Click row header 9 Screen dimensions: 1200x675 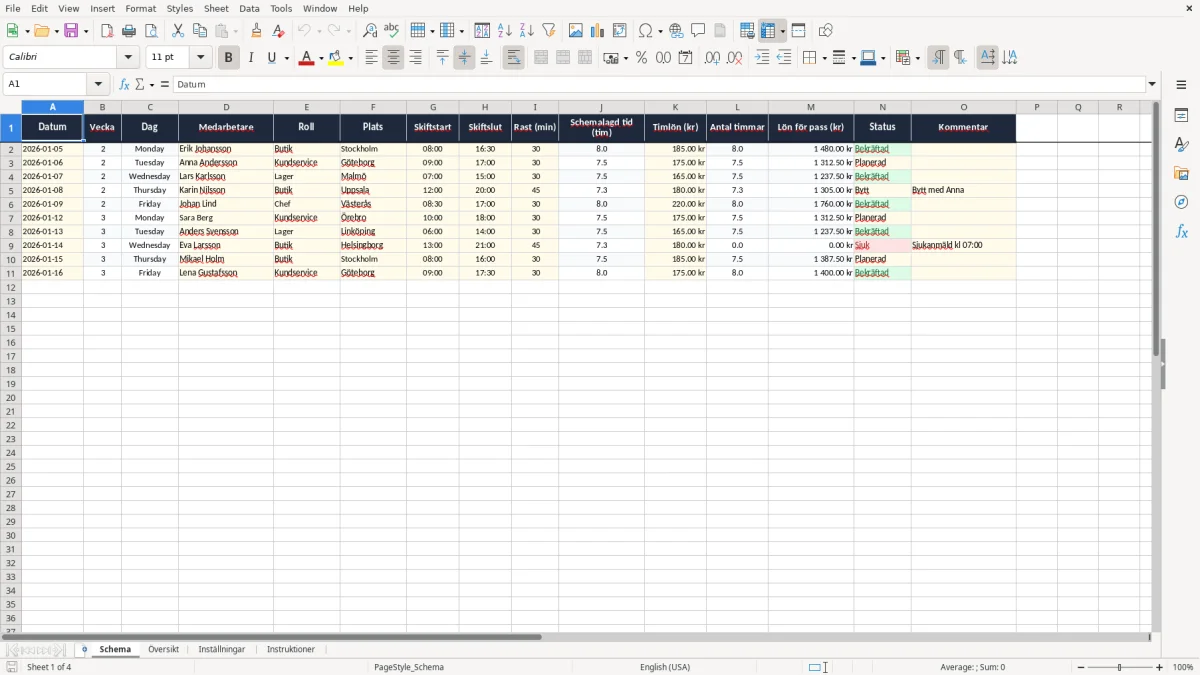11,245
